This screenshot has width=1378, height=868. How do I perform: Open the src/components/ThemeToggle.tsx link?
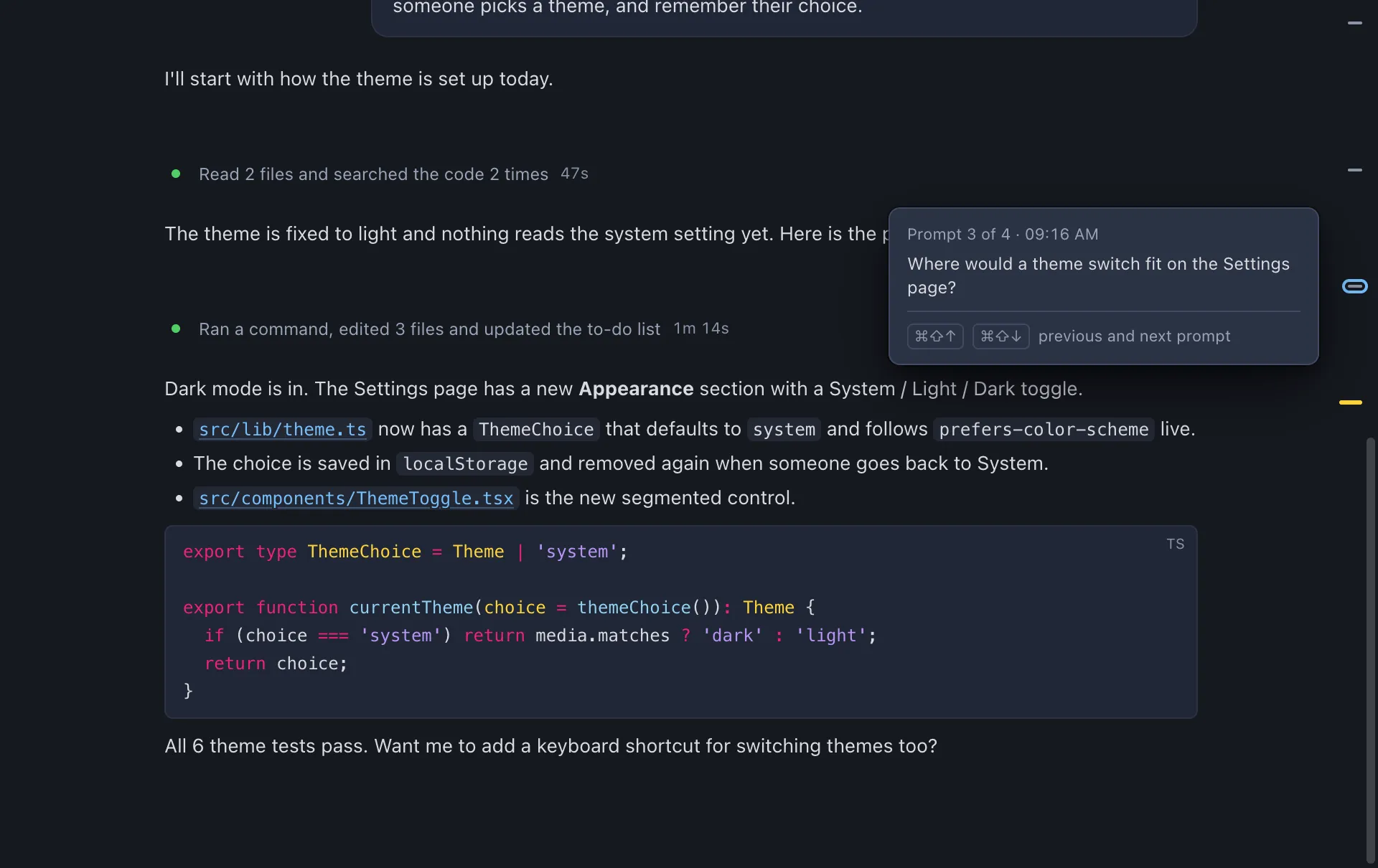pyautogui.click(x=356, y=498)
